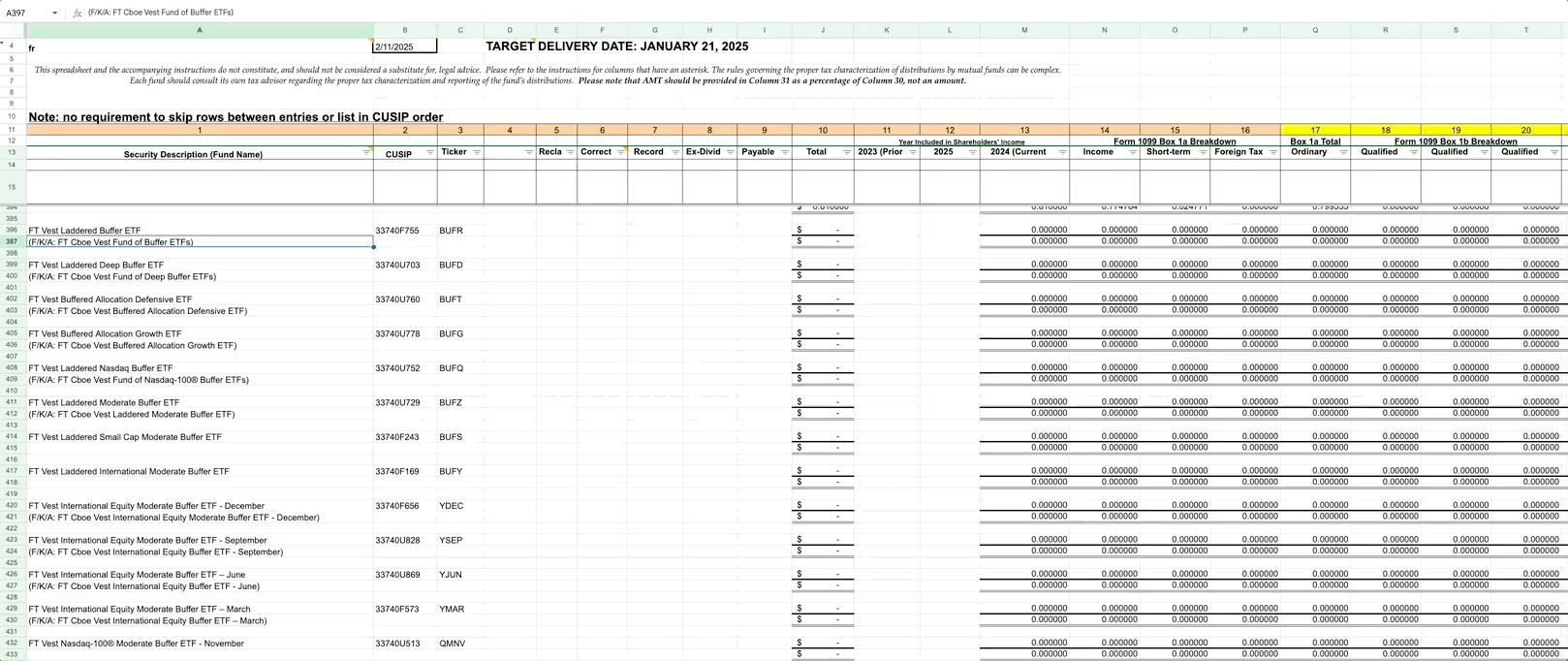
Task: Open the 2024 (Current column filter
Action: [1063, 152]
